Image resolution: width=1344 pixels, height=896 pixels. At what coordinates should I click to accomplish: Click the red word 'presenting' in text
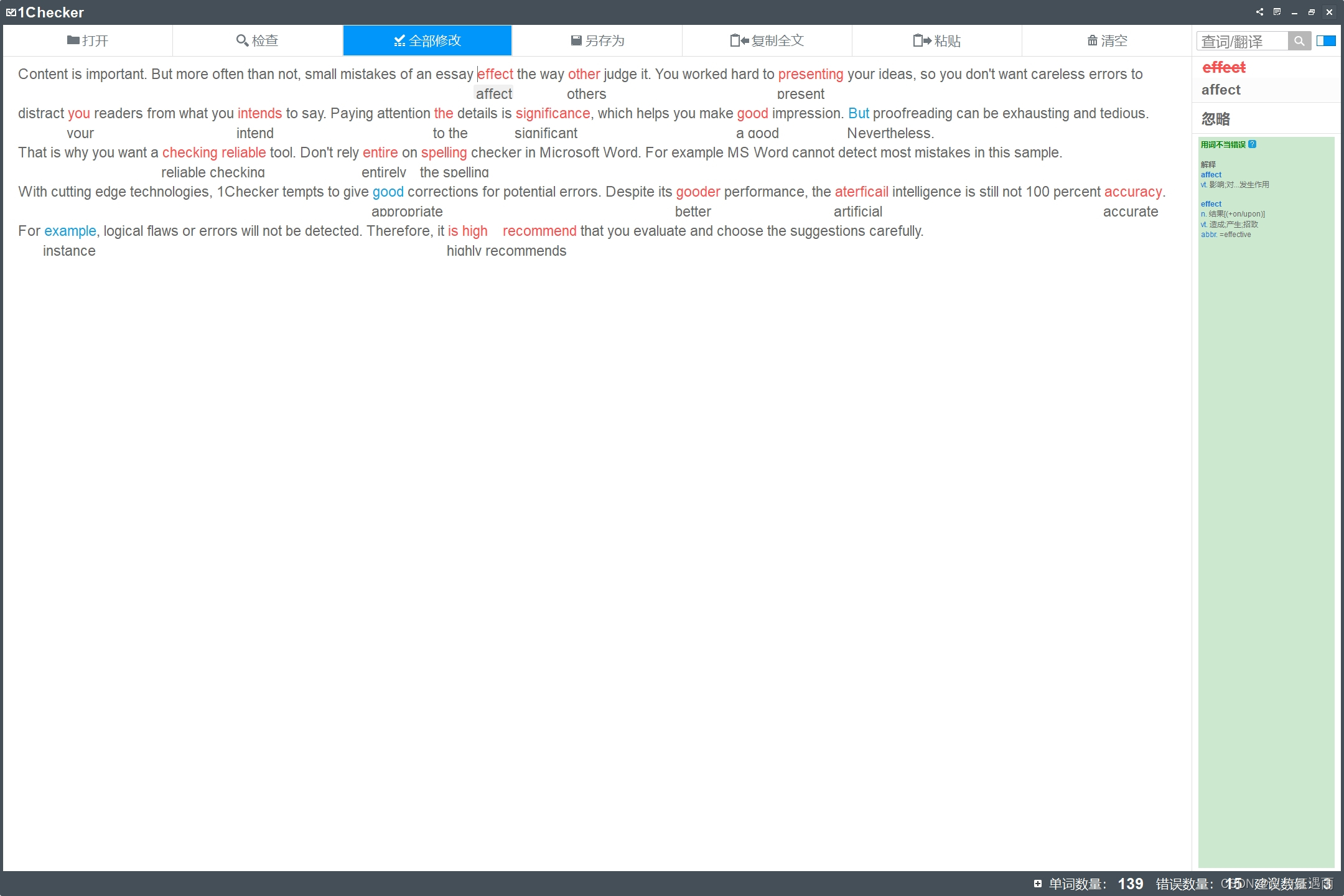coord(810,74)
